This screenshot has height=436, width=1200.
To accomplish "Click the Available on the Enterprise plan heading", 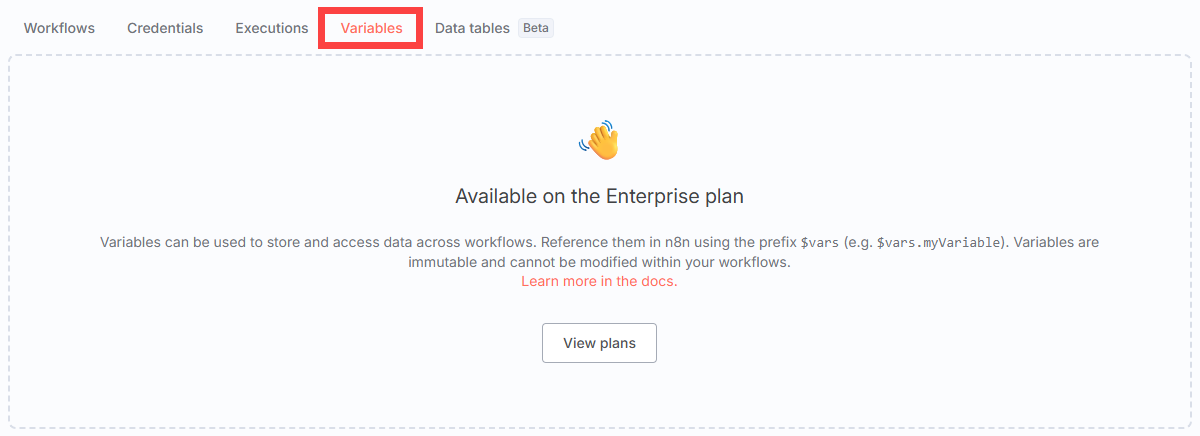I will tap(599, 196).
